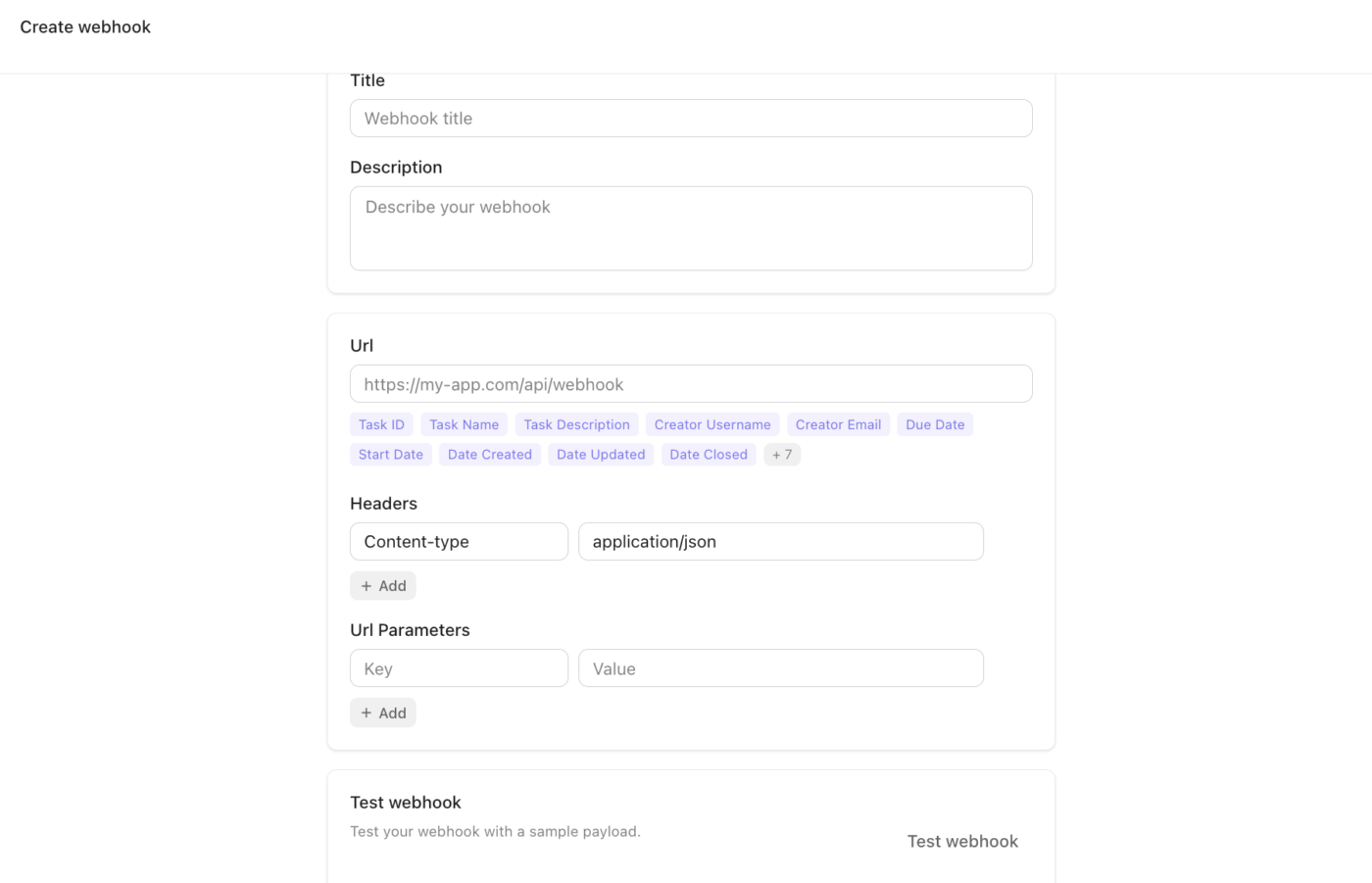This screenshot has height=883, width=1372.
Task: Insert the Task Name token
Action: (x=464, y=423)
